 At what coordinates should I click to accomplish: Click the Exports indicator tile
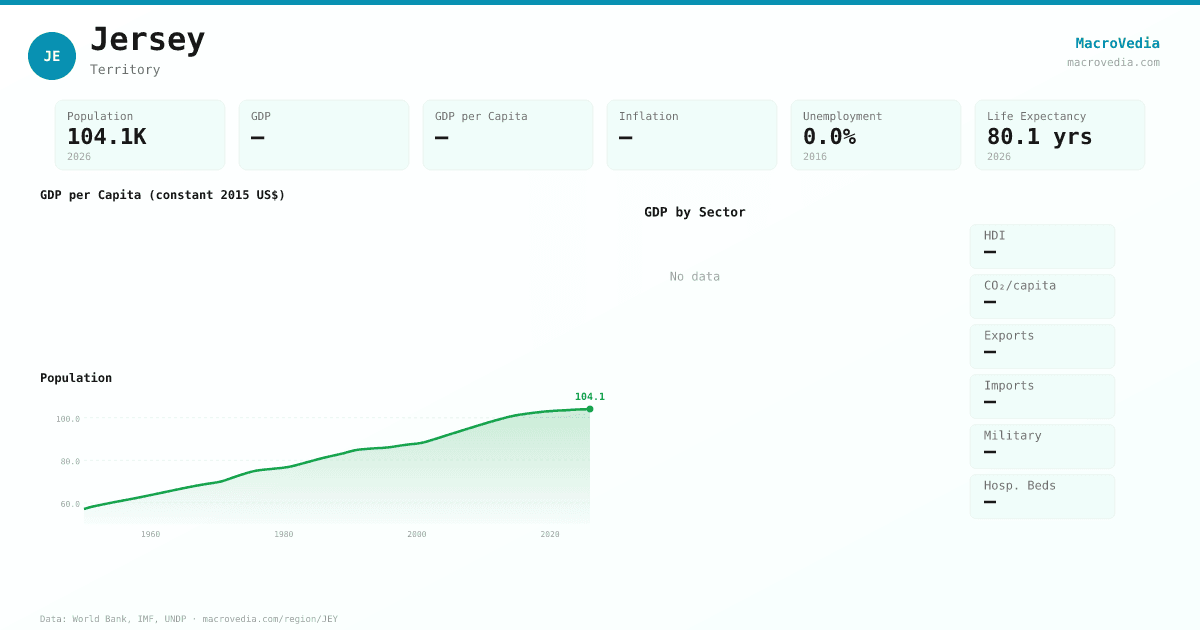pos(1042,346)
